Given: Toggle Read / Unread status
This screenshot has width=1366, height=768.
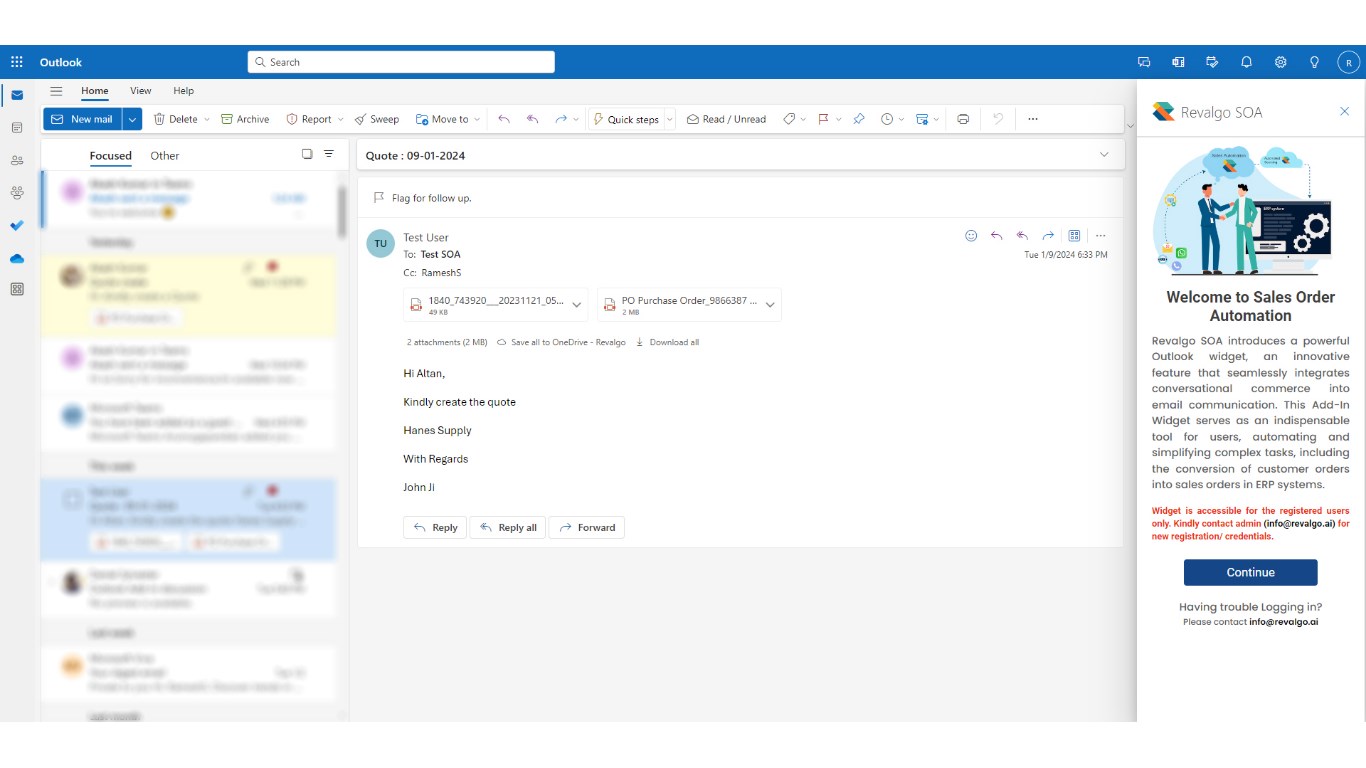Looking at the screenshot, I should [x=726, y=119].
